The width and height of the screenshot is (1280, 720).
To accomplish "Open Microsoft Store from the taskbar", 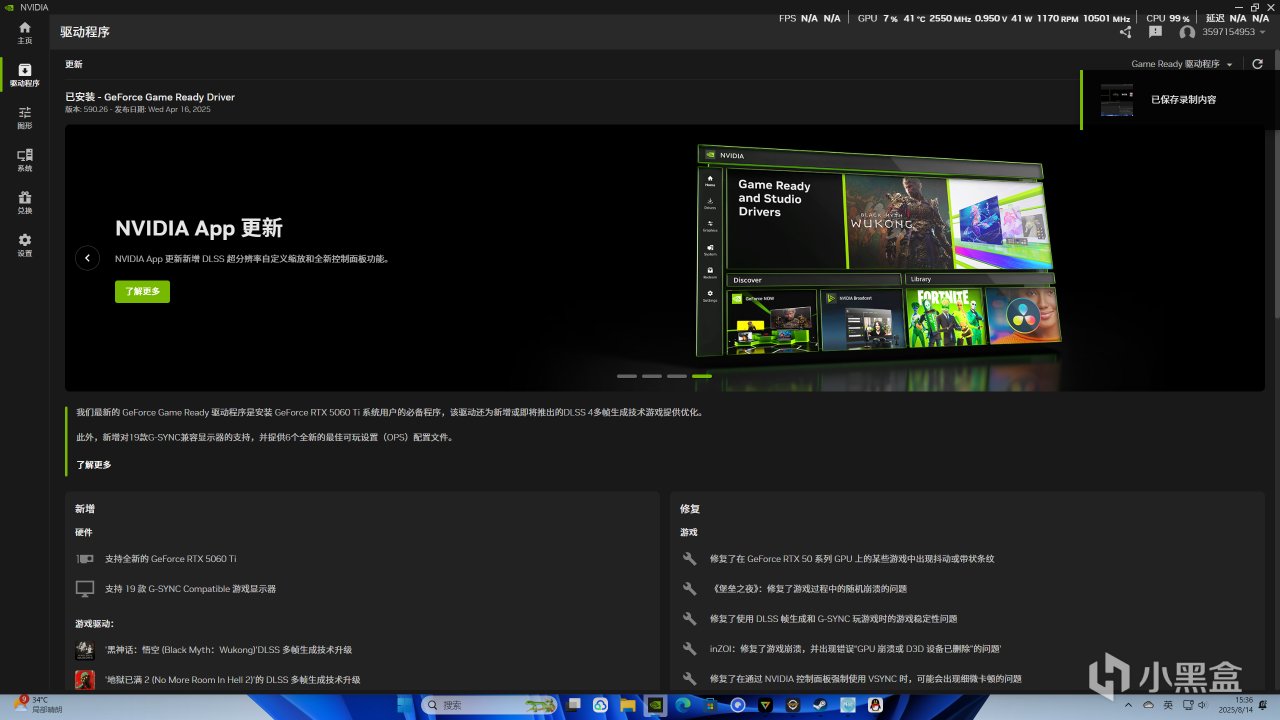I will (x=709, y=705).
